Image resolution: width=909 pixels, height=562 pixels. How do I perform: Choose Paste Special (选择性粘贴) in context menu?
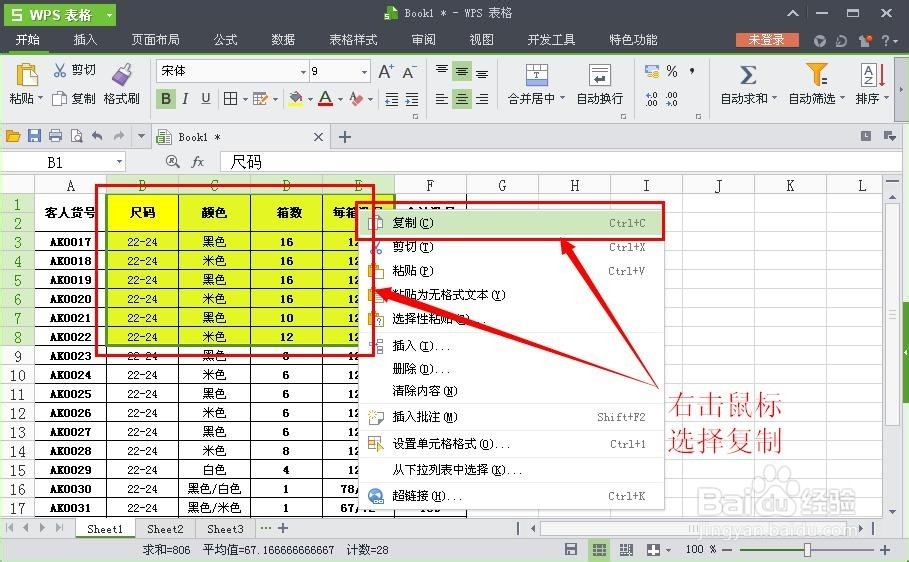coord(511,318)
